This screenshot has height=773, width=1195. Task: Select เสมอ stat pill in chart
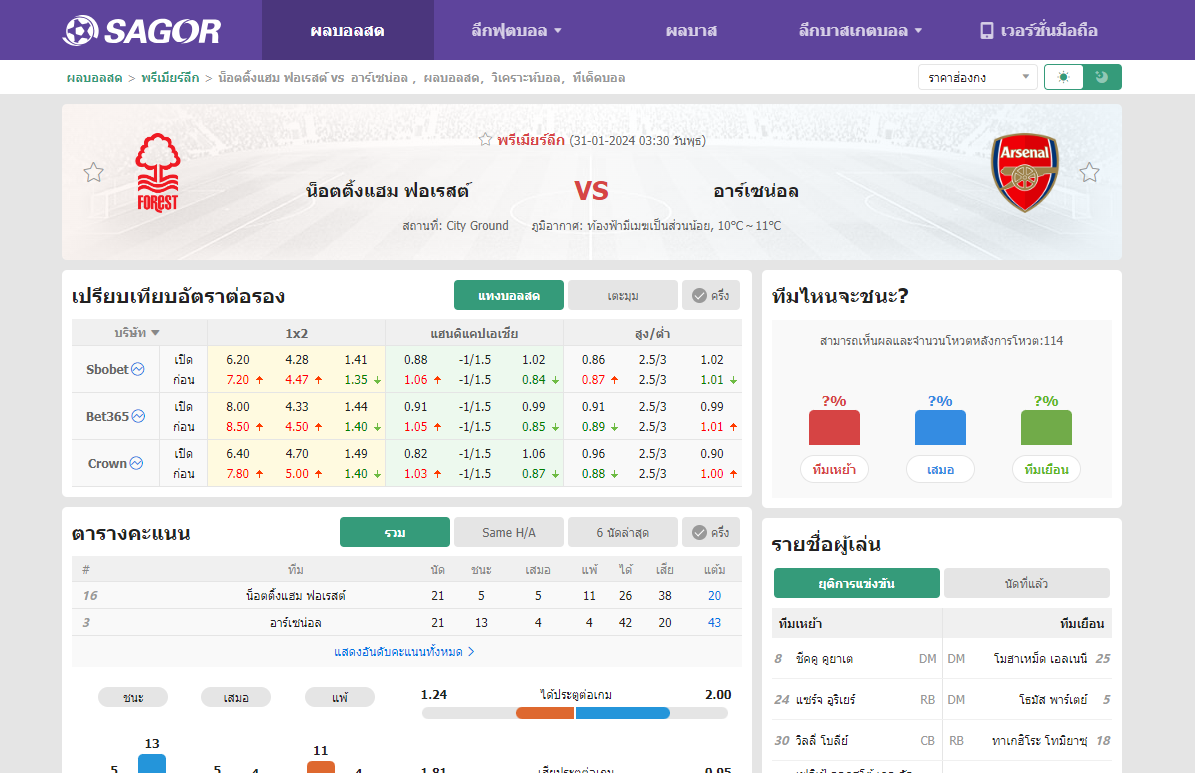pos(236,698)
